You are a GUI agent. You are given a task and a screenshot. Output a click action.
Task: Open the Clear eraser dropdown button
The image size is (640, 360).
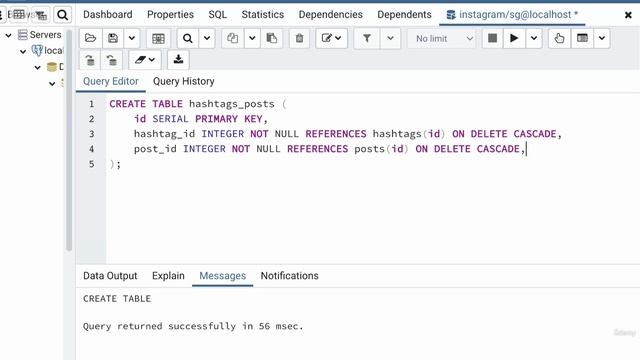tap(144, 60)
